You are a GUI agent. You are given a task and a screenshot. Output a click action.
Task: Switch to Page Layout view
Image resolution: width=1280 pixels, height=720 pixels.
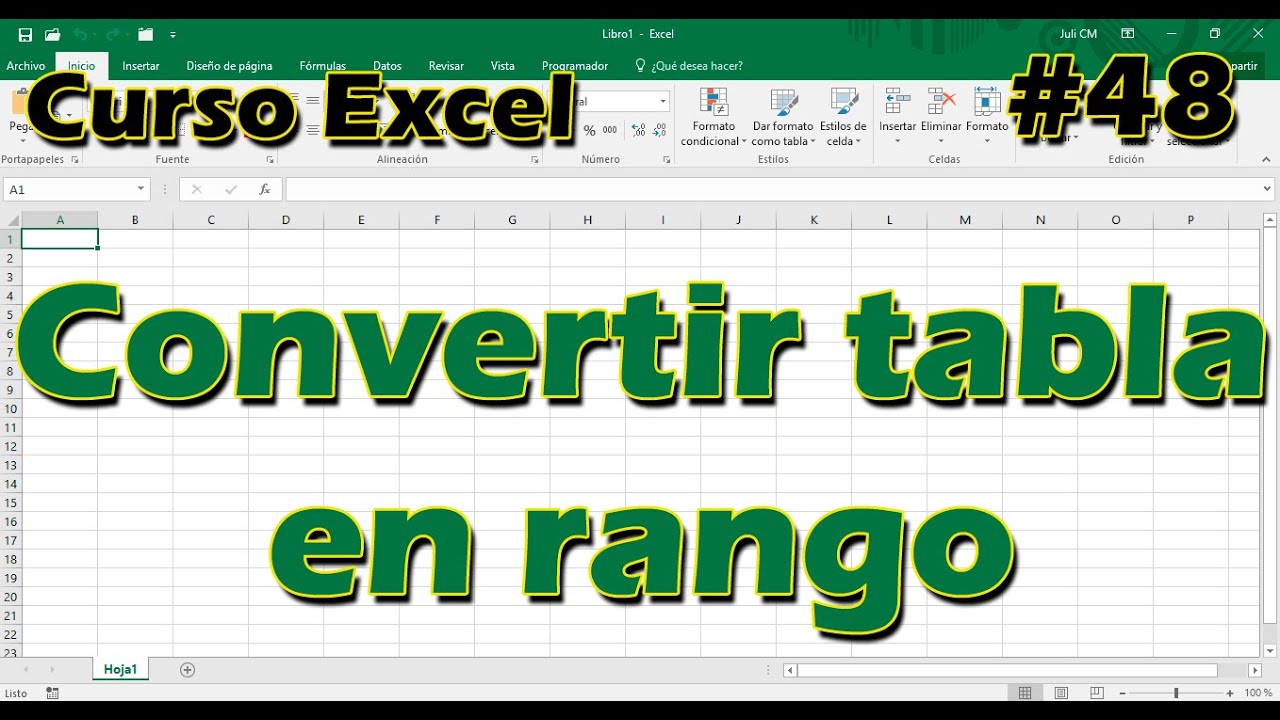point(1061,693)
